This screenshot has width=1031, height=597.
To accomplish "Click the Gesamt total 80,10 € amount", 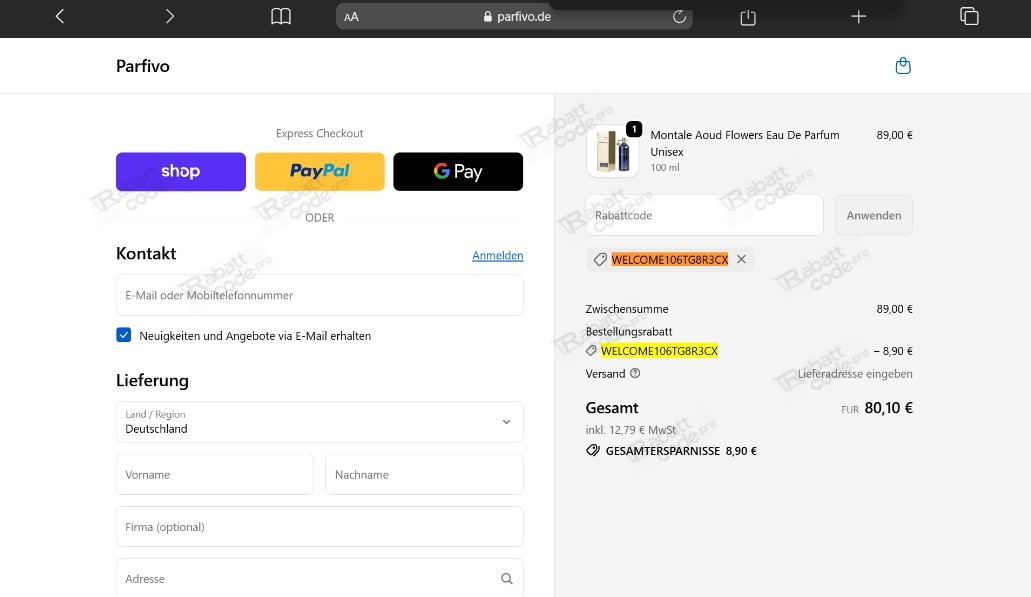I will [888, 408].
